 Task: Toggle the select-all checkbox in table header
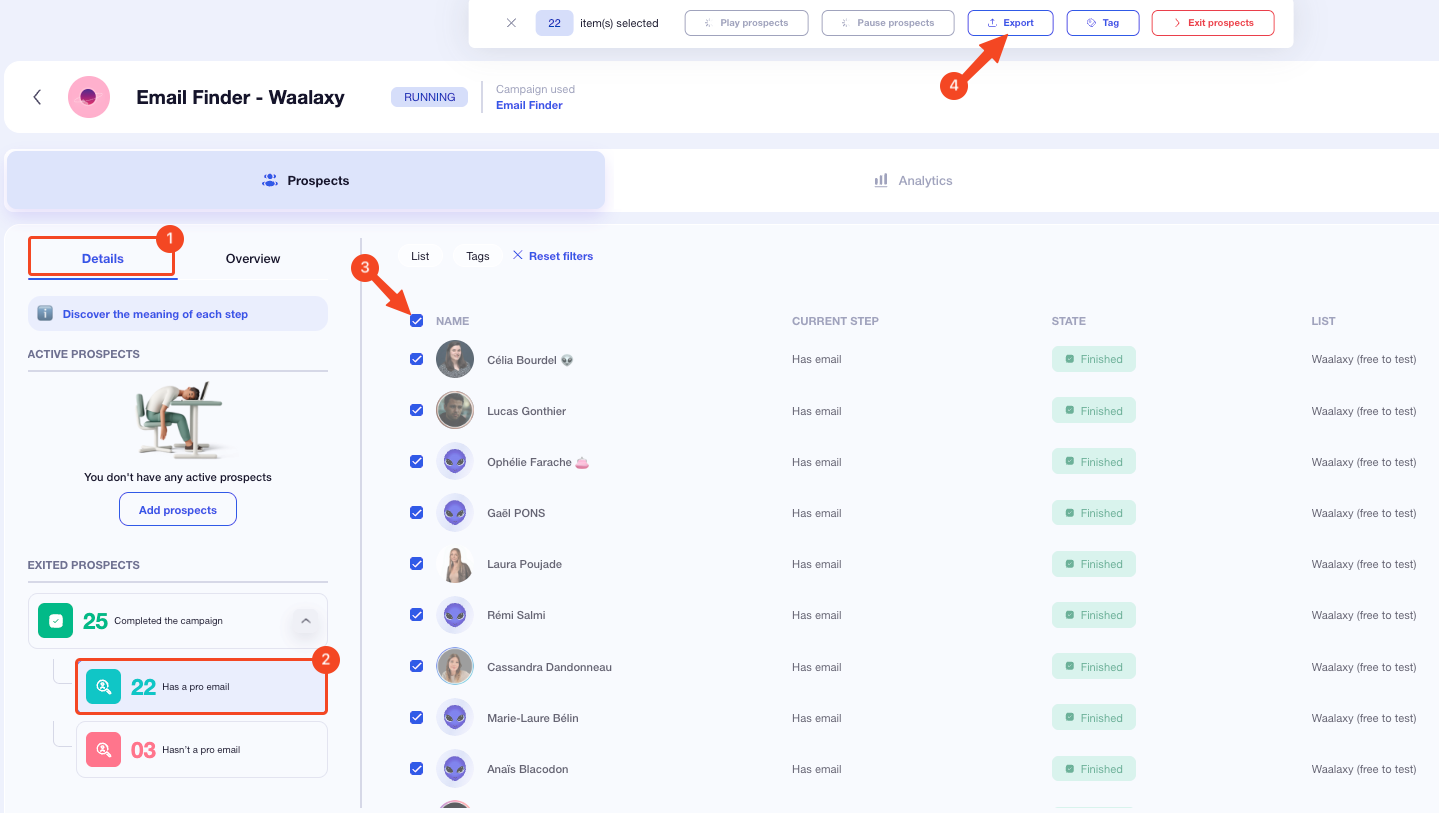click(x=417, y=321)
